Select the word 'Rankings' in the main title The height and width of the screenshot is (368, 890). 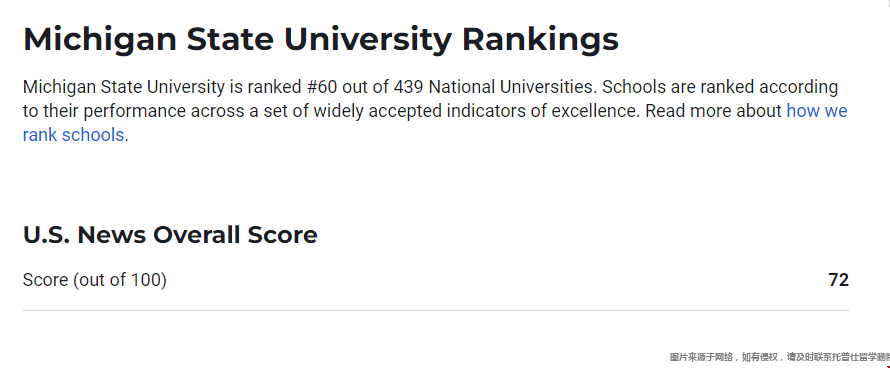540,40
